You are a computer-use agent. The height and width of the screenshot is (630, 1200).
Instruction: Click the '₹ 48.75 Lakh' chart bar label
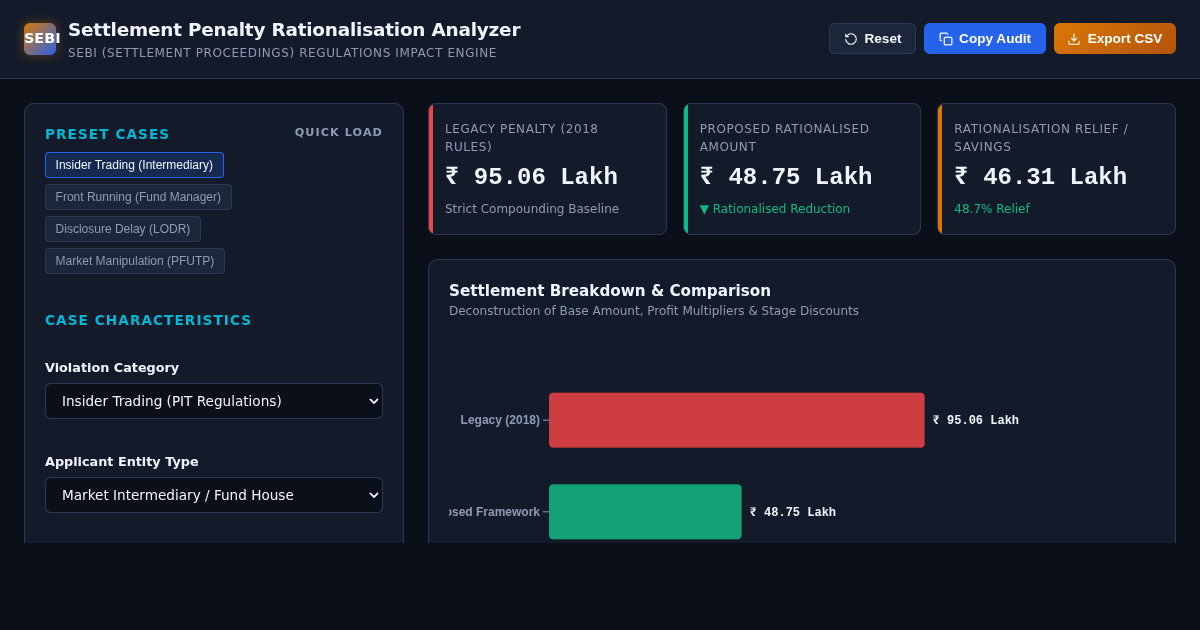pyautogui.click(x=793, y=513)
